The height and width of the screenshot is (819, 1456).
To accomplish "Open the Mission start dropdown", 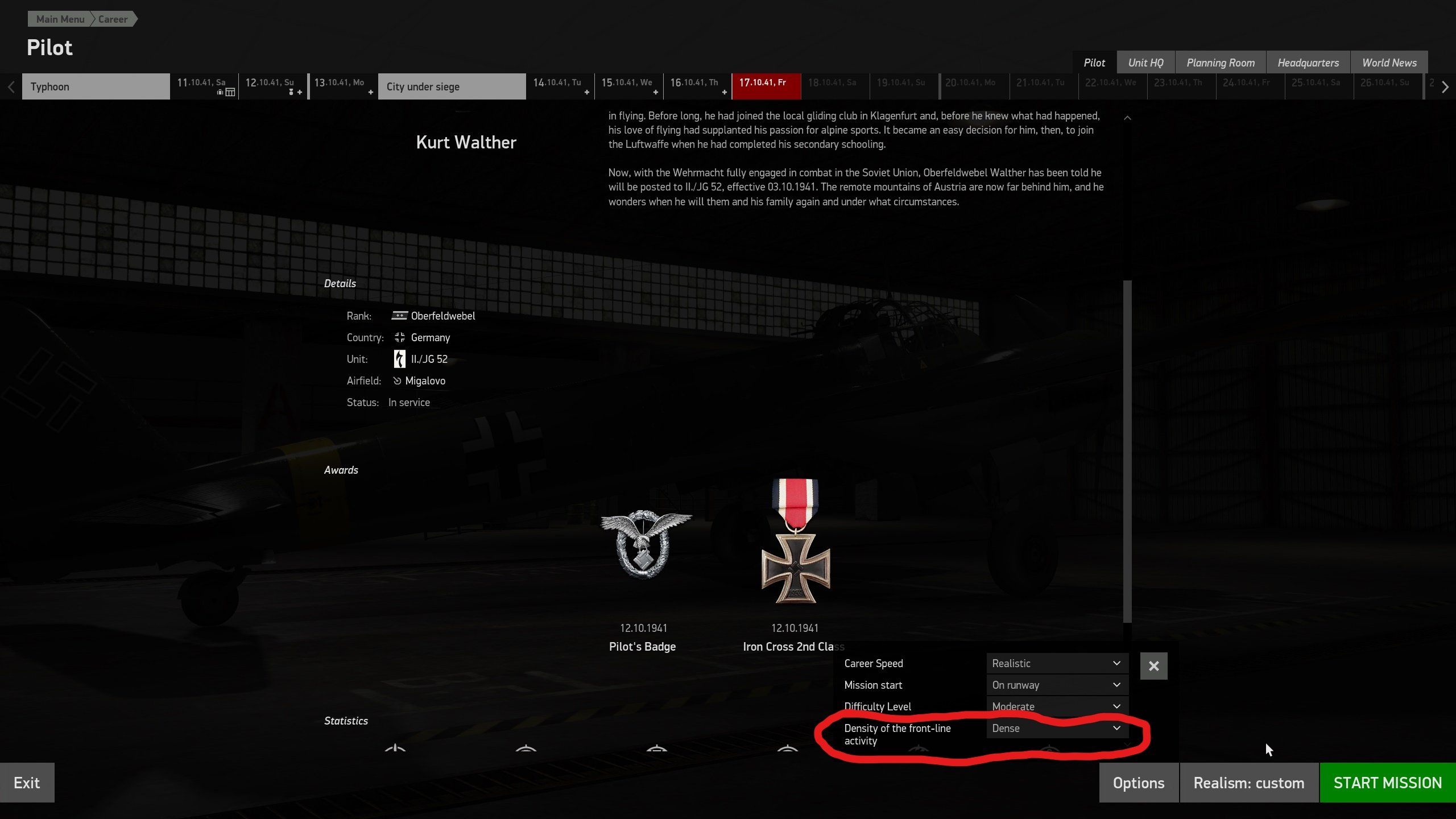I will click(1057, 685).
